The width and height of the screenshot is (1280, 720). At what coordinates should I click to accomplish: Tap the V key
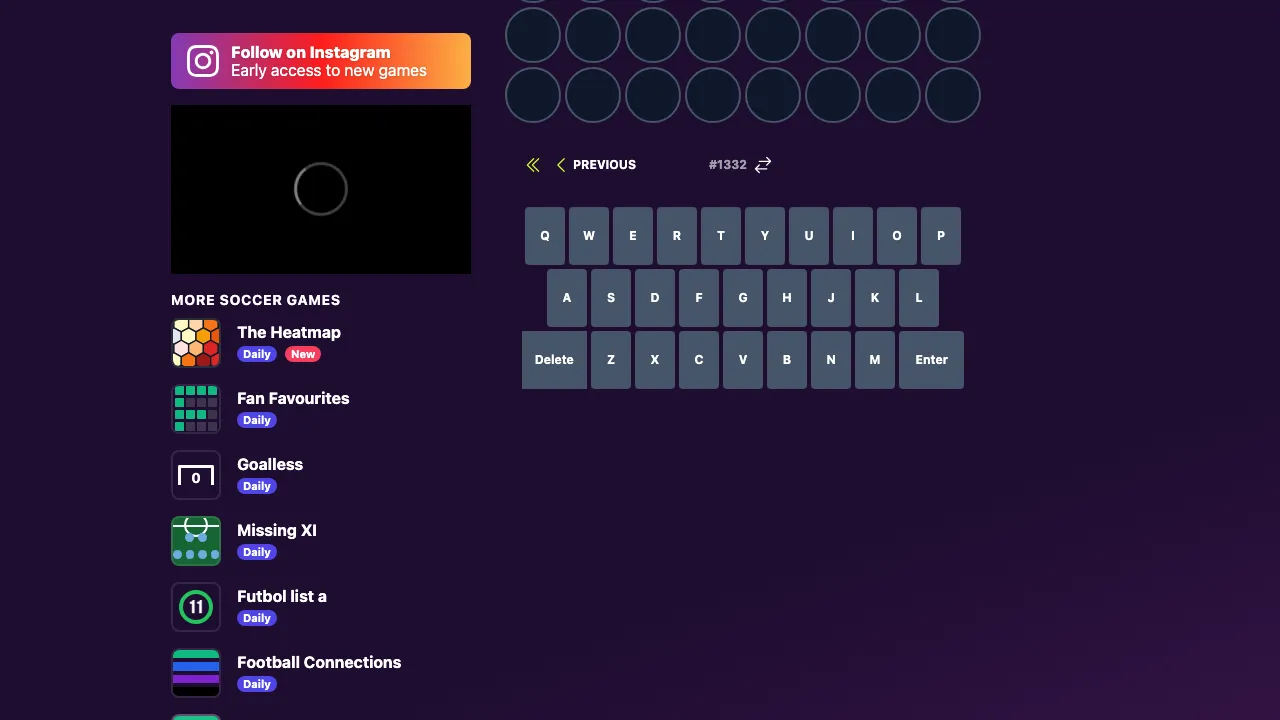click(743, 360)
